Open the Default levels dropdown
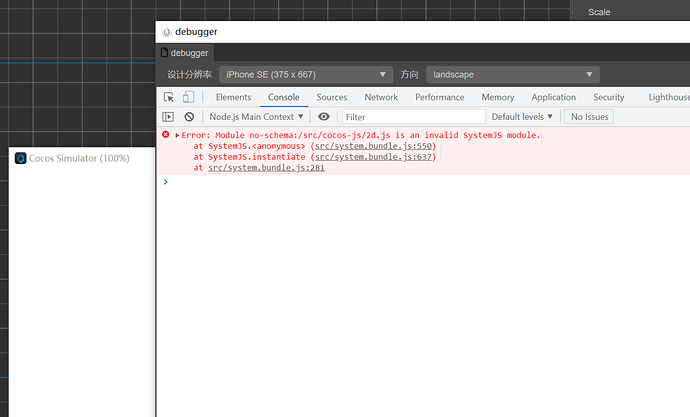Image resolution: width=690 pixels, height=417 pixels. click(x=522, y=117)
